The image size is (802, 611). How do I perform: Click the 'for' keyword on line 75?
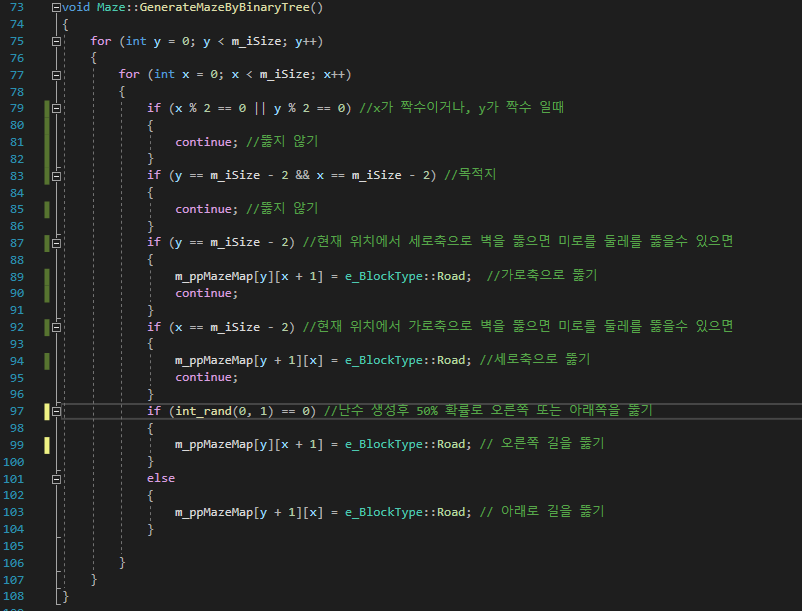tap(101, 41)
